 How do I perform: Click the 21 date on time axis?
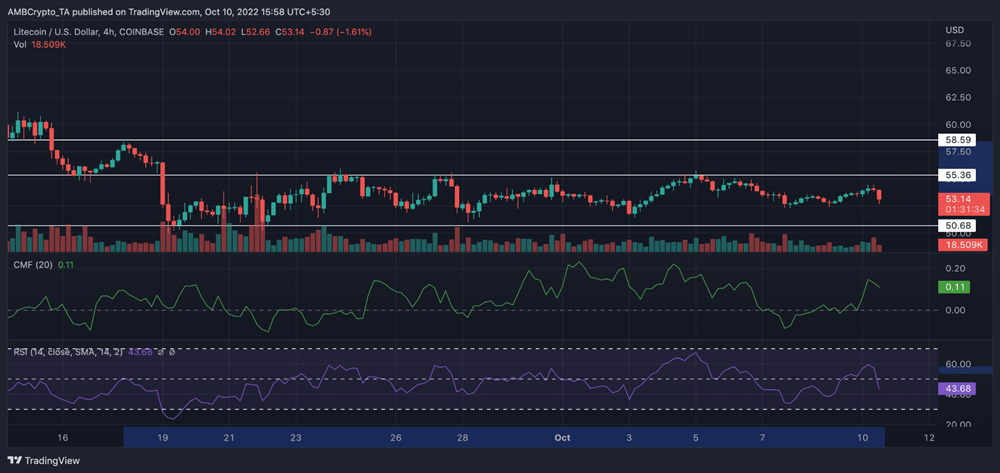(x=230, y=437)
